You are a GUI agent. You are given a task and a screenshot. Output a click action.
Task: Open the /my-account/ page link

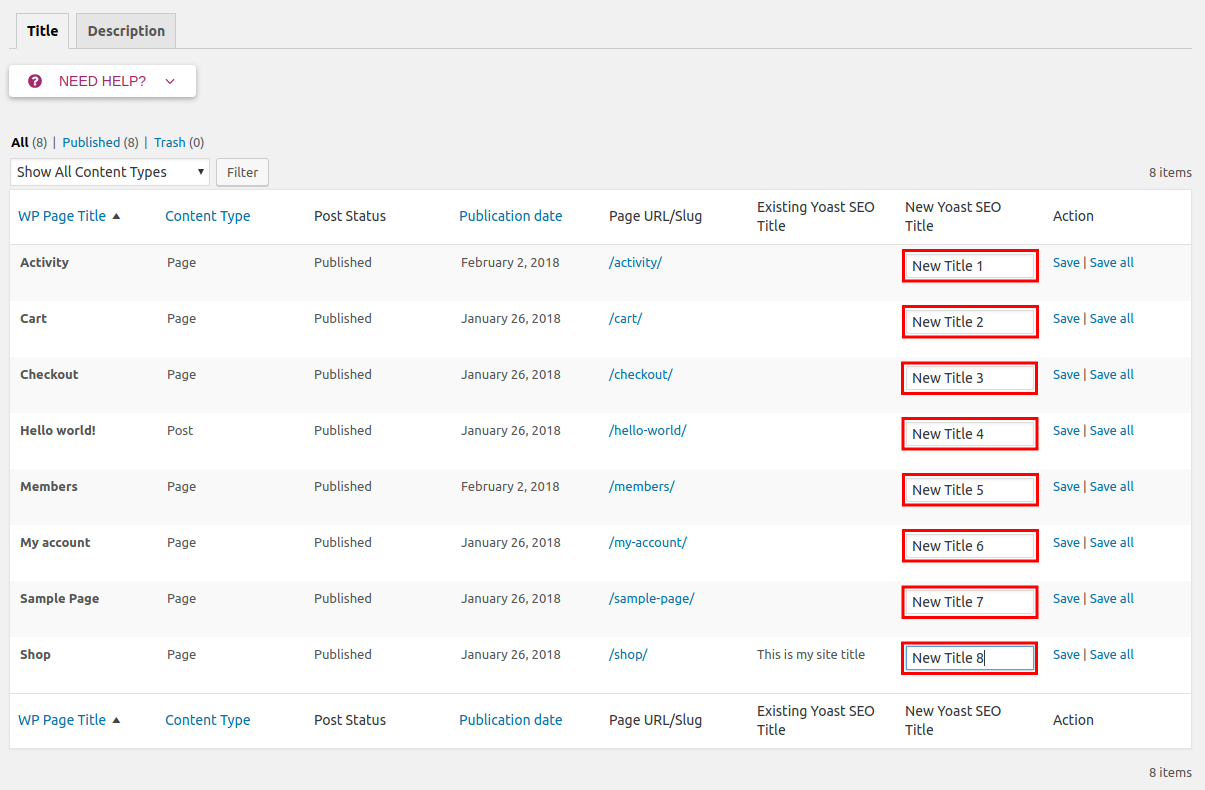tap(647, 543)
